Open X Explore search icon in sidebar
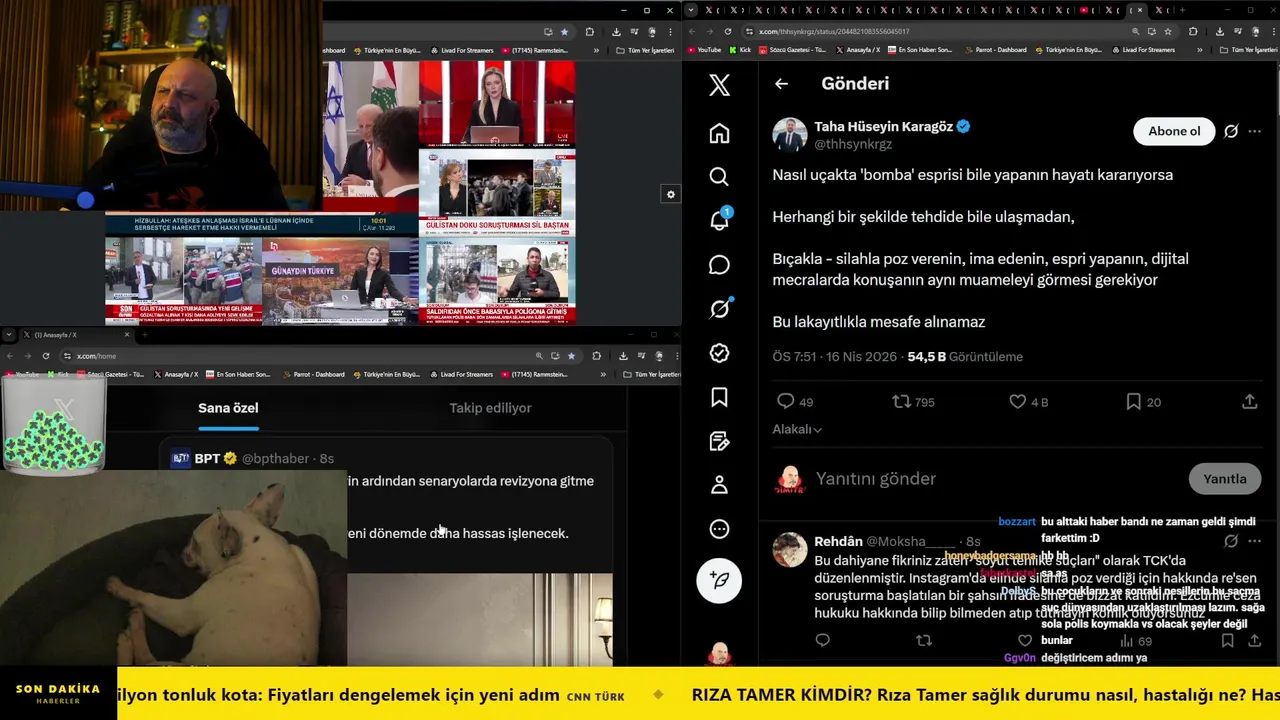1280x720 pixels. (719, 177)
